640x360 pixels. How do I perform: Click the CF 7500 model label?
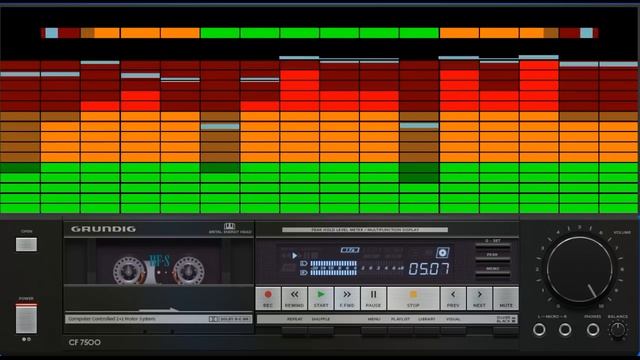click(x=85, y=342)
